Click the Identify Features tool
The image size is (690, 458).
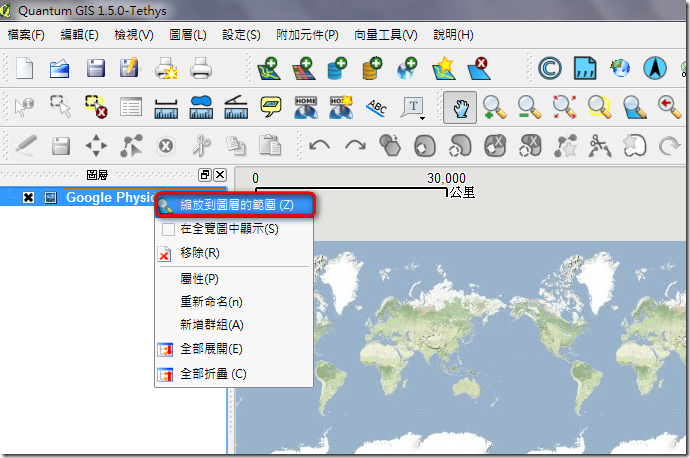(x=24, y=107)
